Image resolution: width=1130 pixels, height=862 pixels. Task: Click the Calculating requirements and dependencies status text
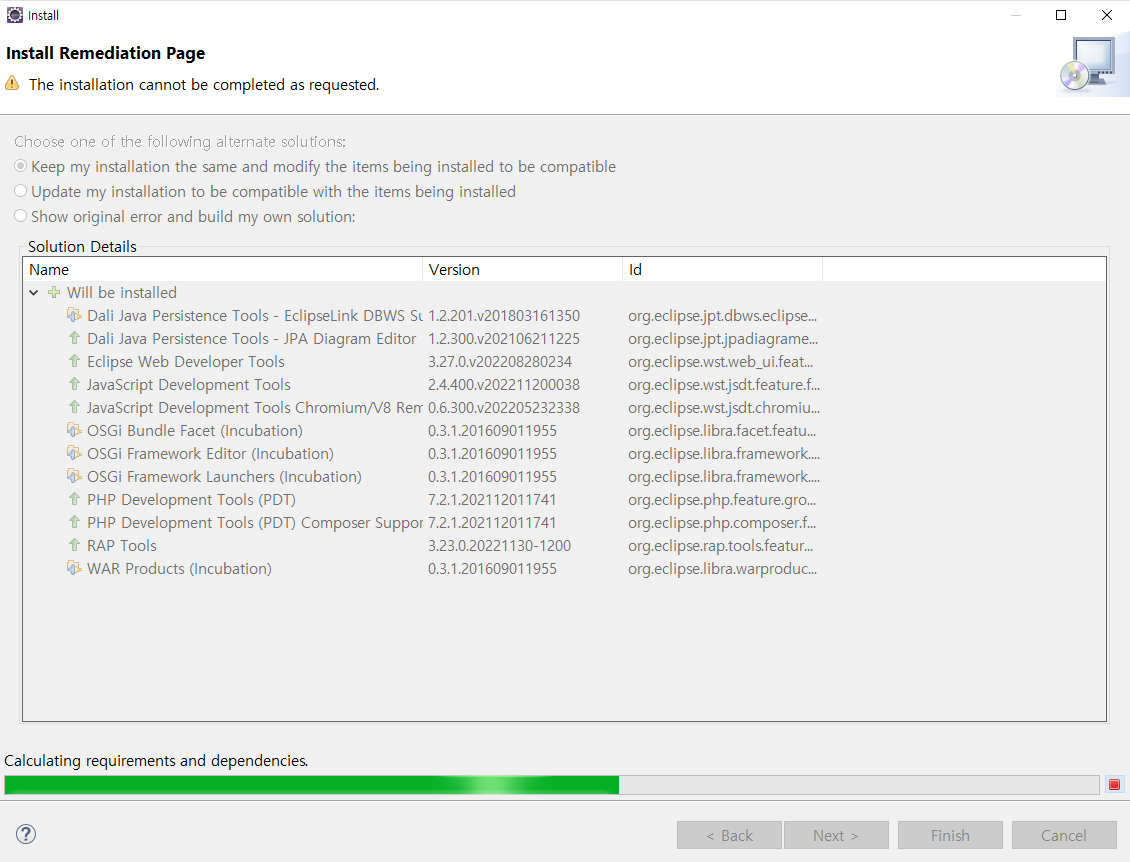[156, 760]
